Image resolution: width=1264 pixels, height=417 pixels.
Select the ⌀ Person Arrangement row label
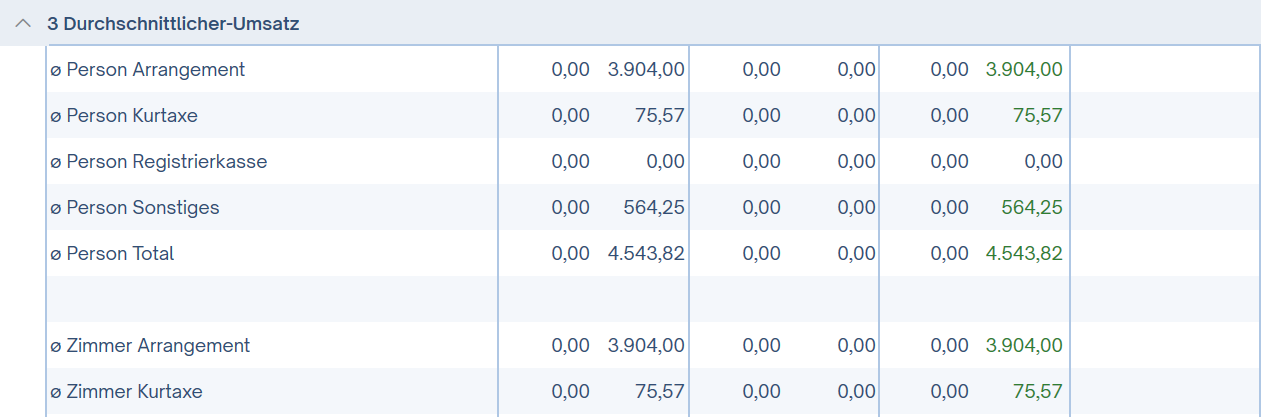click(148, 70)
